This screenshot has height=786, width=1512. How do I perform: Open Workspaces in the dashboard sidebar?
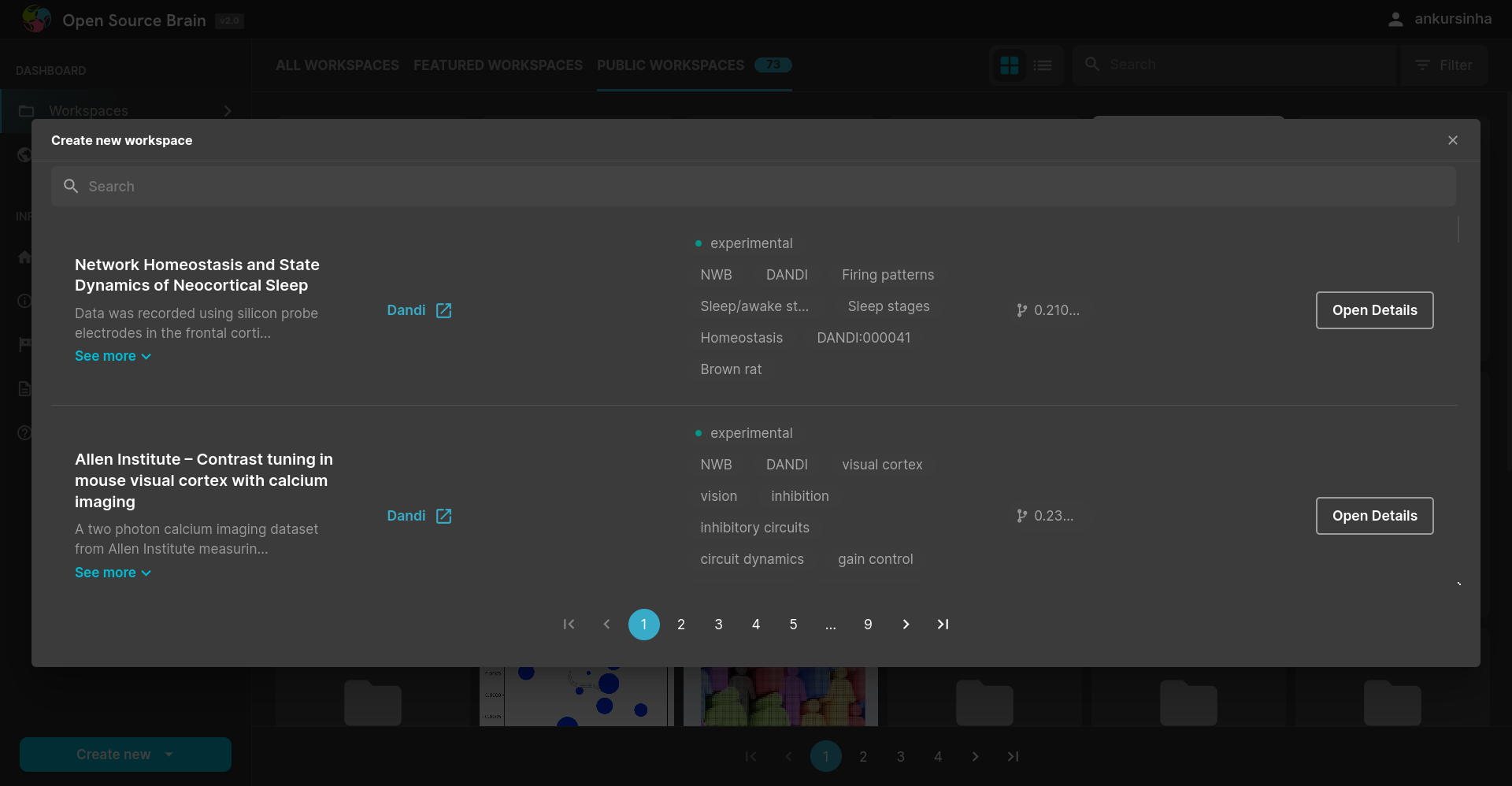tap(125, 111)
